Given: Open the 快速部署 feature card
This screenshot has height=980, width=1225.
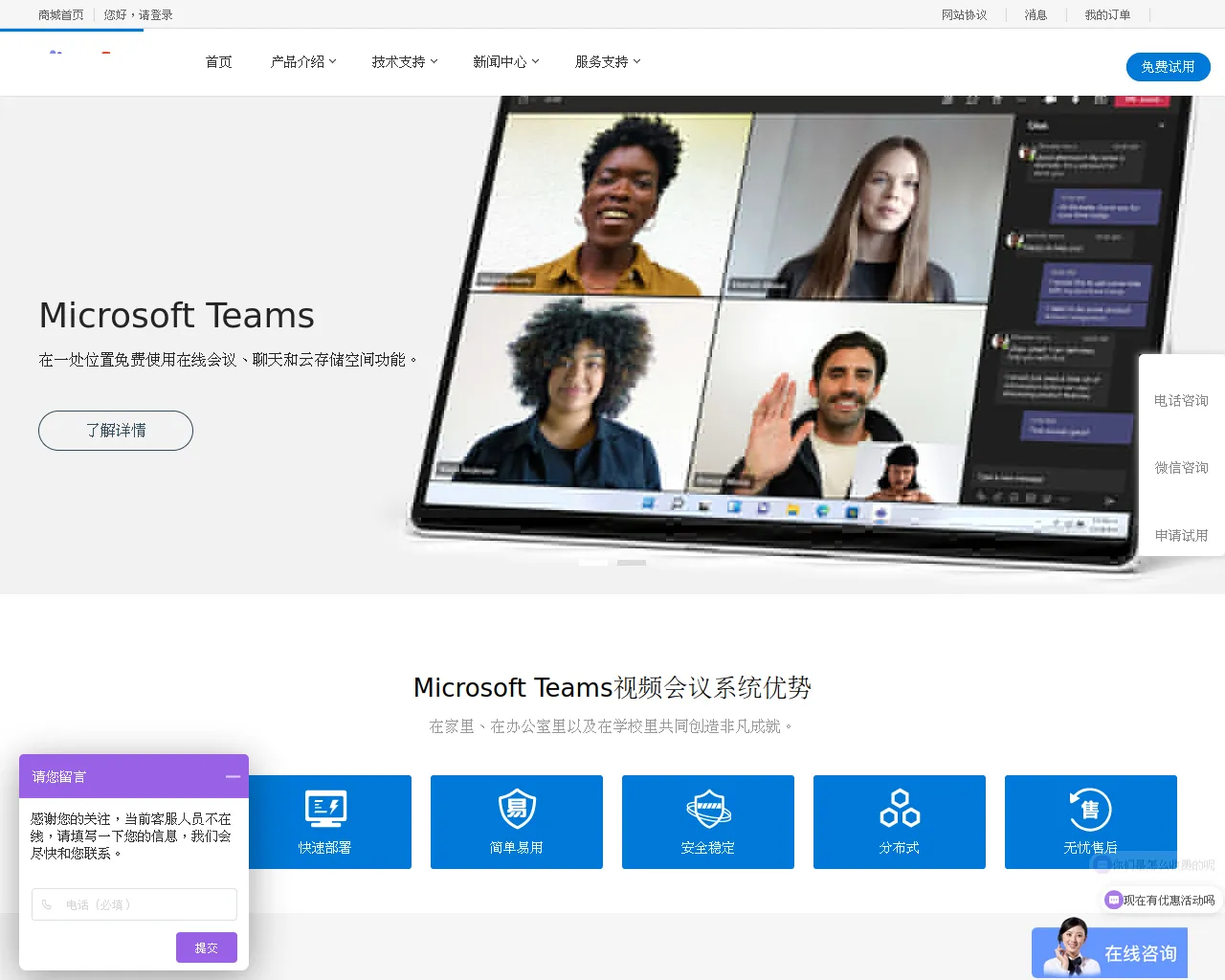Looking at the screenshot, I should tap(325, 822).
